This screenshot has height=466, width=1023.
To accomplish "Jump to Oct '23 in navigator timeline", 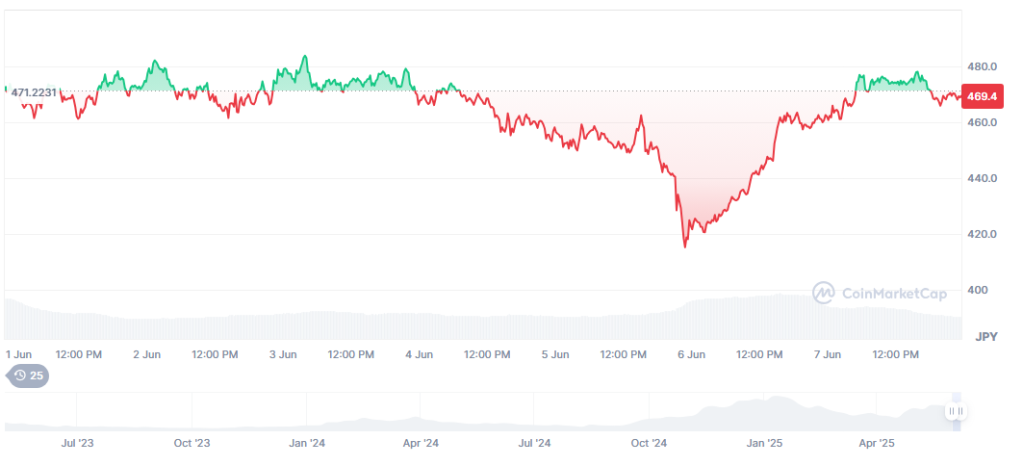I will [x=192, y=441].
